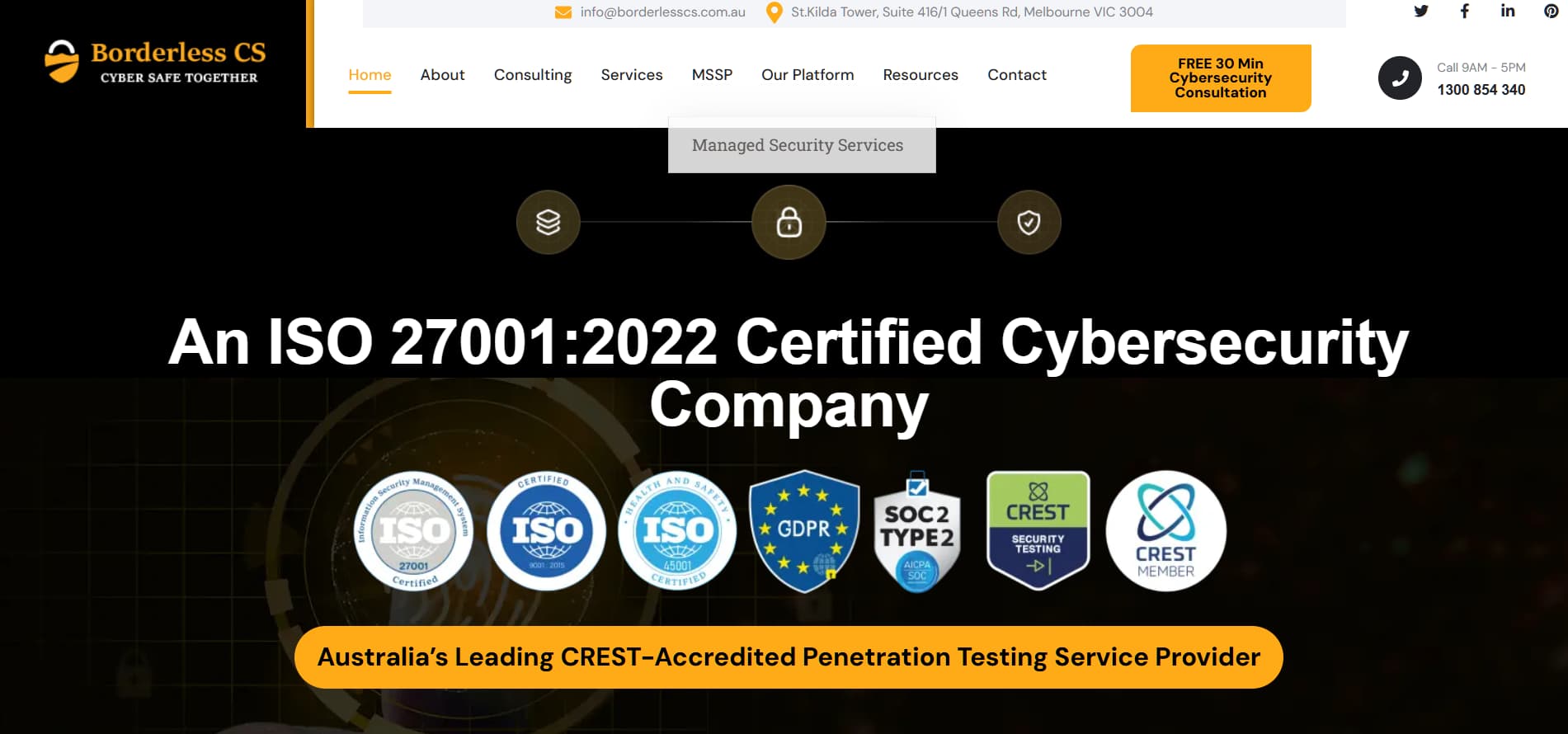Image resolution: width=1568 pixels, height=734 pixels.
Task: Click the CYBER SAFE TOGETHER tagline
Action: 179,78
